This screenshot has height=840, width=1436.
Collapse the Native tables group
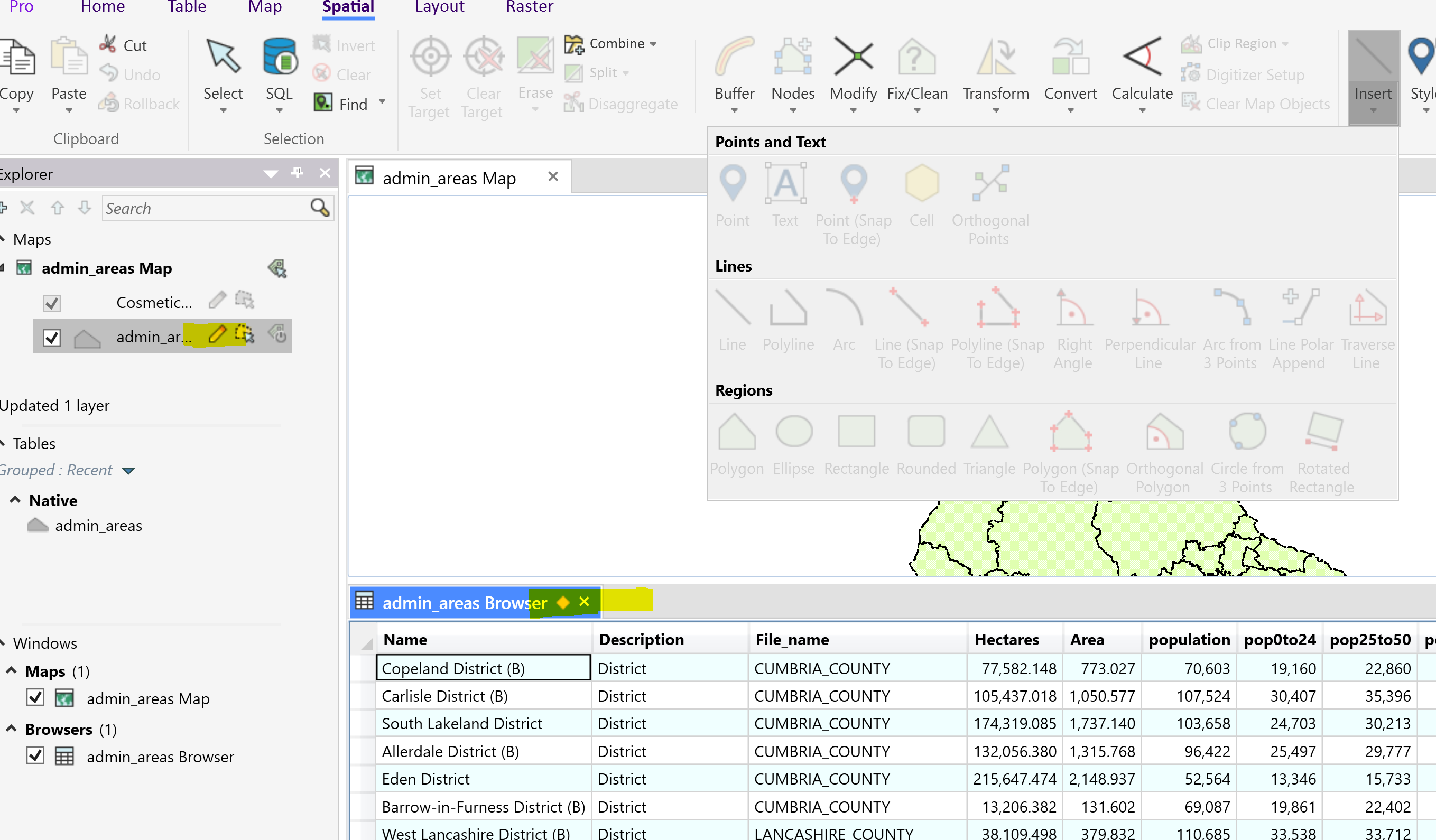(x=14, y=500)
